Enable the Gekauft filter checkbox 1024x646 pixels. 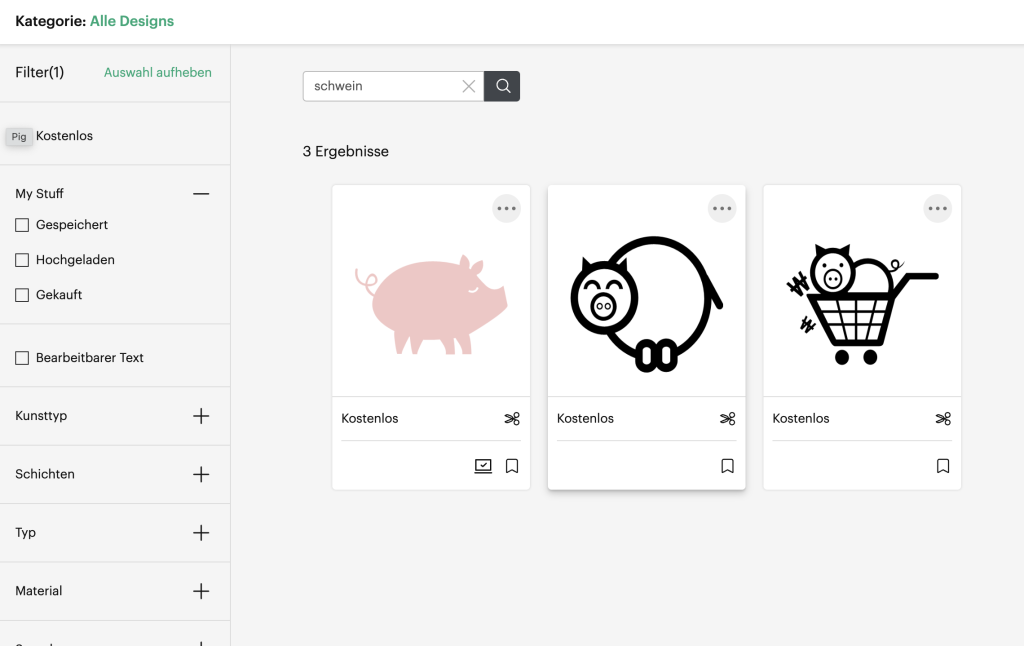[x=22, y=295]
